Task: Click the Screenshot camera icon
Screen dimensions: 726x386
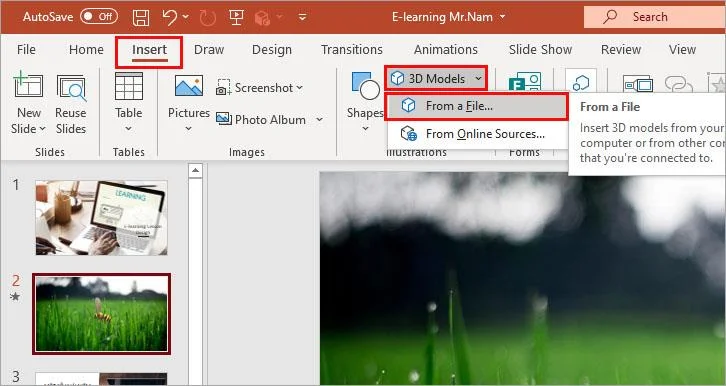Action: pyautogui.click(x=223, y=88)
